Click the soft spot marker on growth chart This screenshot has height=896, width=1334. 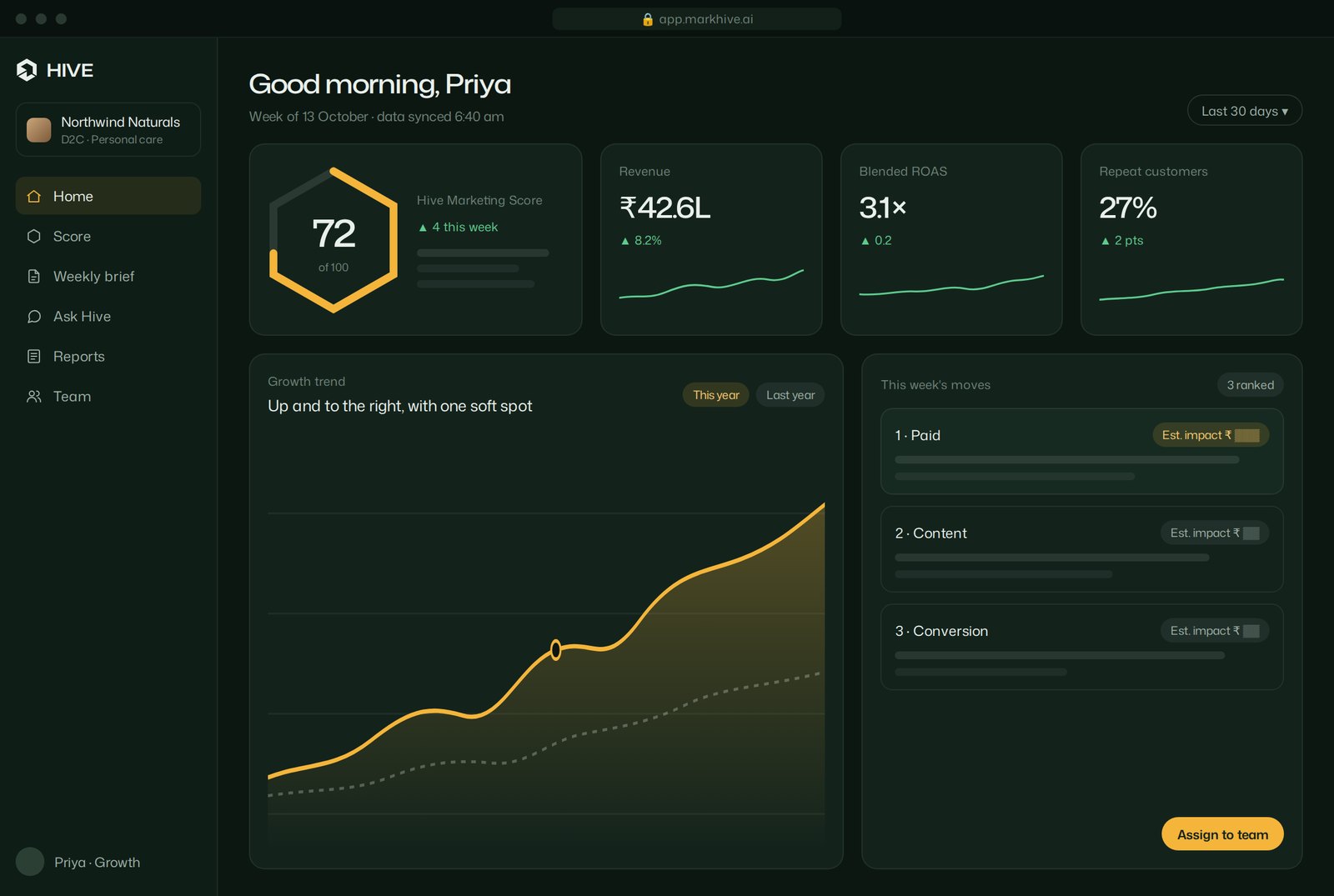556,650
